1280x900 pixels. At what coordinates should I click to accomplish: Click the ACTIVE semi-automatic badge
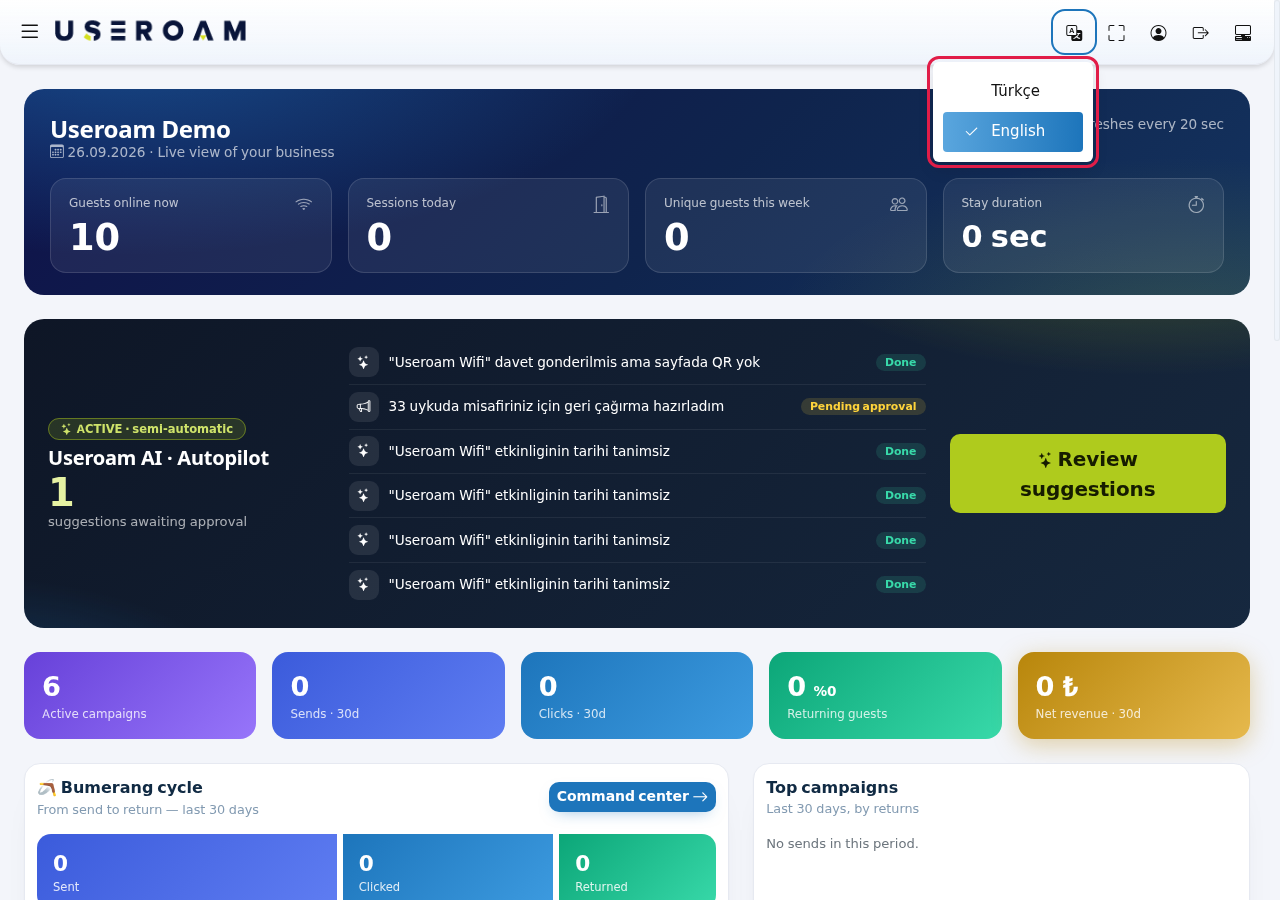coord(147,429)
